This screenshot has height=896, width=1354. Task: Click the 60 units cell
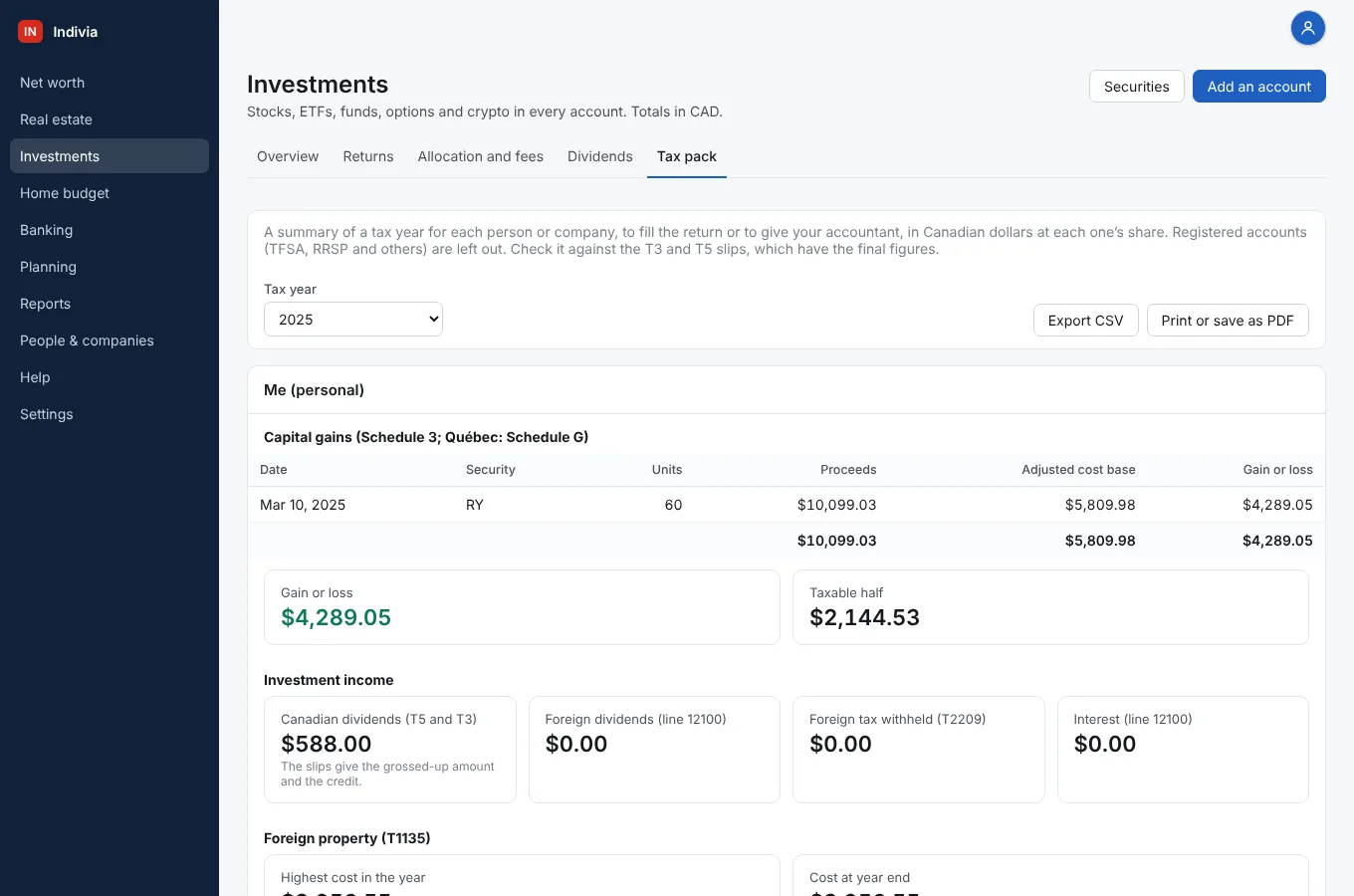[673, 505]
